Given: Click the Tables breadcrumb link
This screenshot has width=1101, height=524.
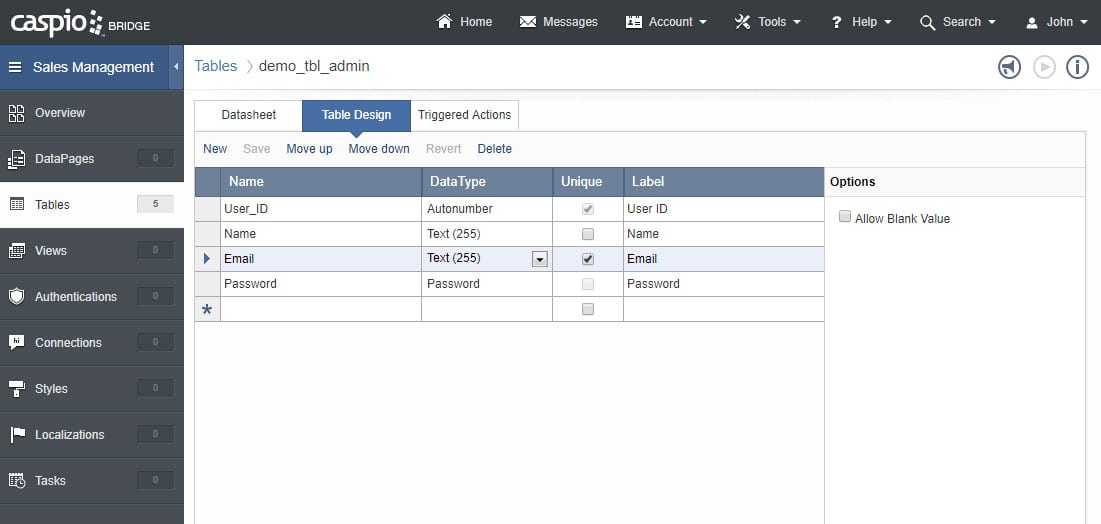Looking at the screenshot, I should 215,66.
